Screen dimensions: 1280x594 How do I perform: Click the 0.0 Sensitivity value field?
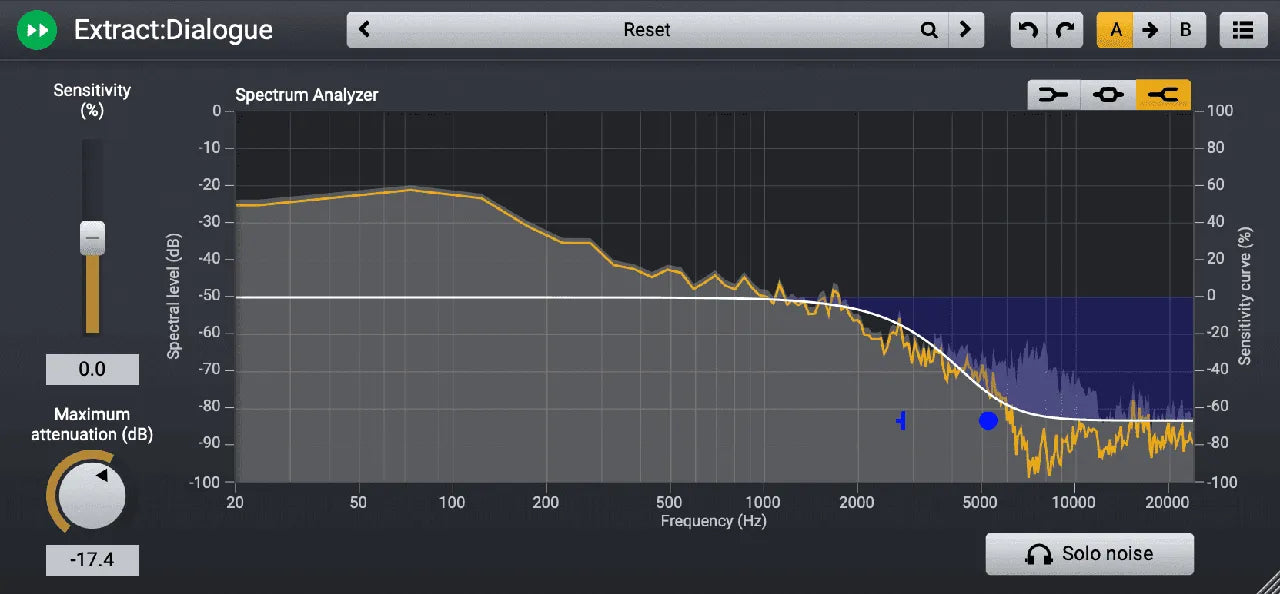[92, 369]
